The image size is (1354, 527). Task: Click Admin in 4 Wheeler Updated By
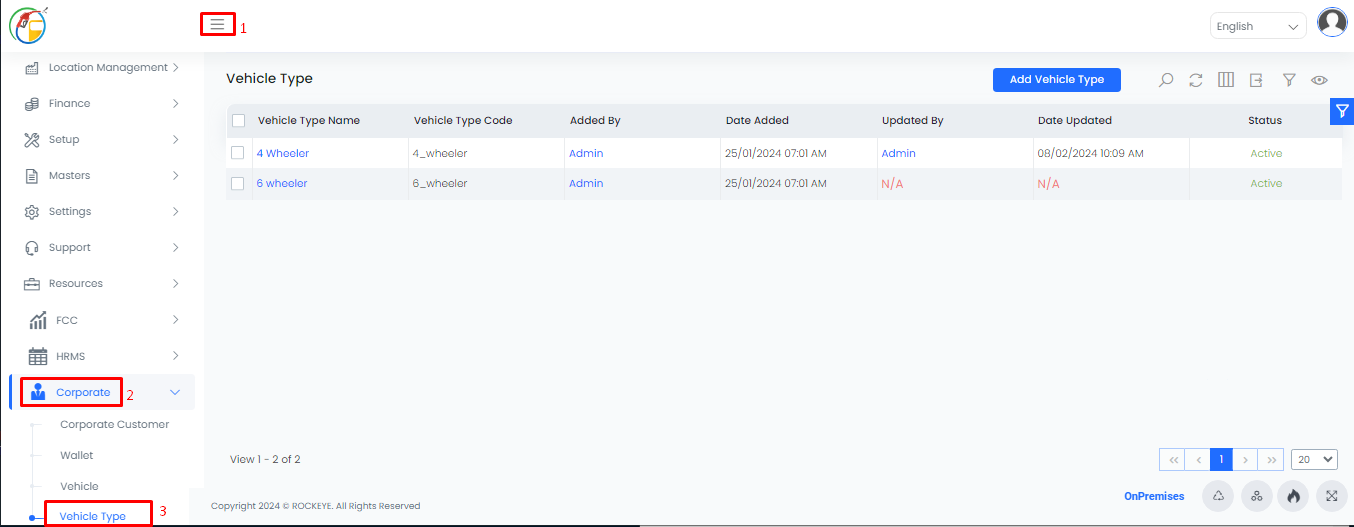898,154
